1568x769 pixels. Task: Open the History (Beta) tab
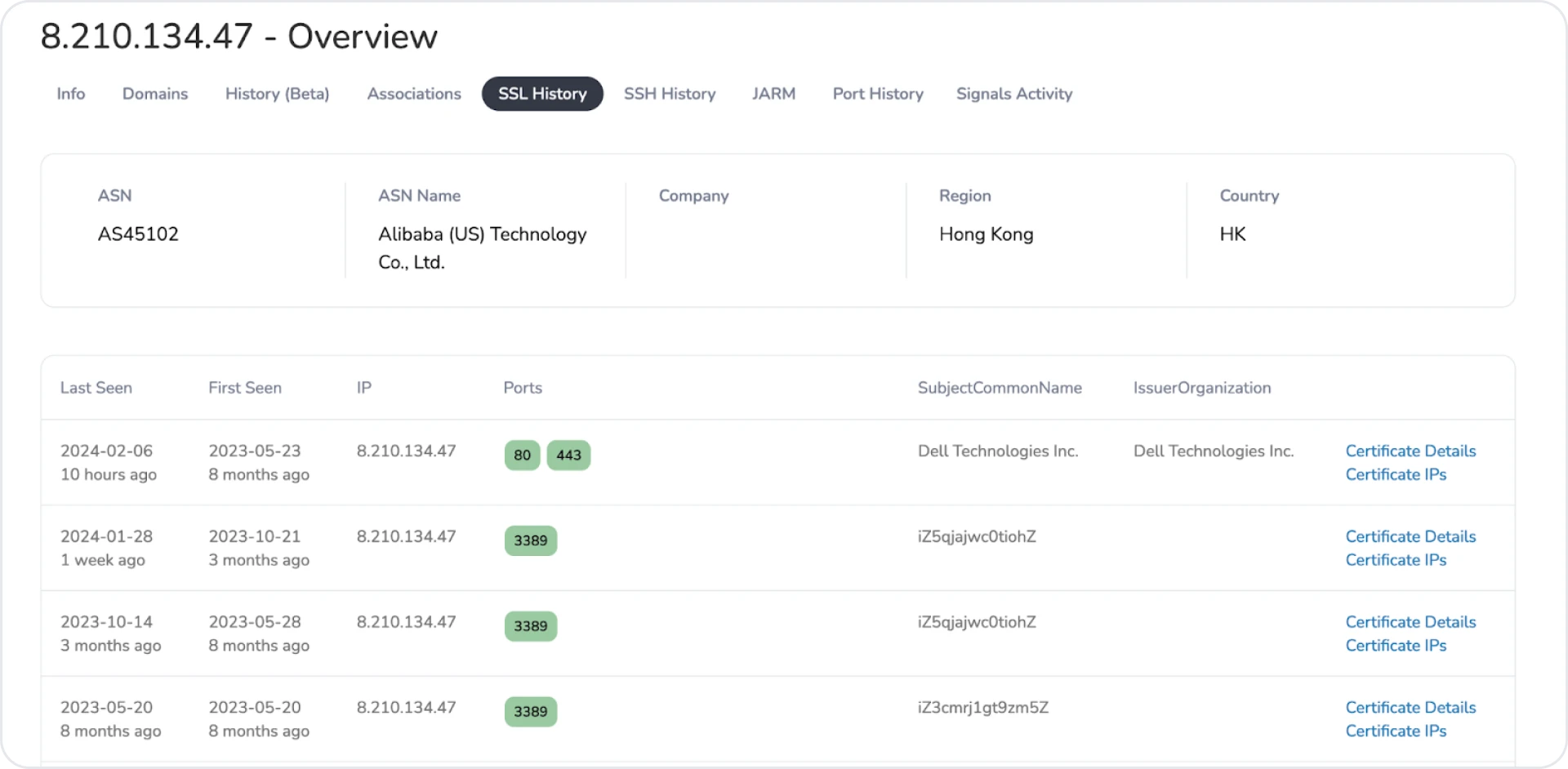278,94
